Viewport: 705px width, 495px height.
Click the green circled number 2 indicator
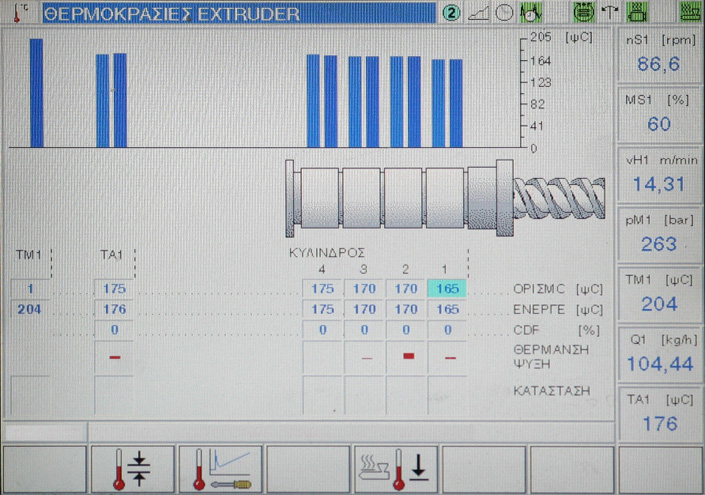click(x=452, y=13)
